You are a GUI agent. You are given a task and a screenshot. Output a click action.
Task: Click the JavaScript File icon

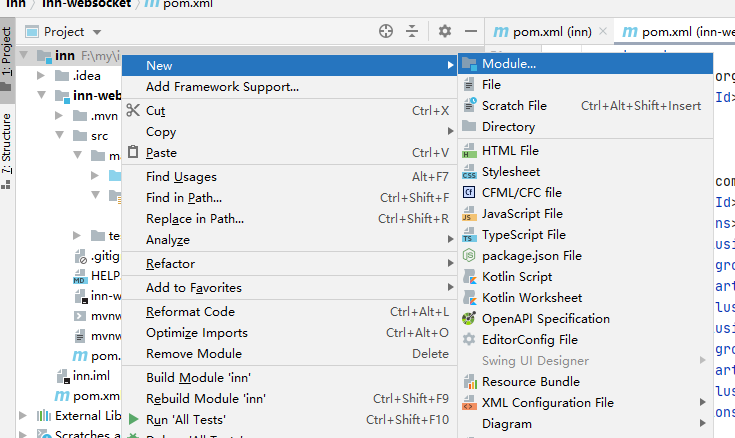pos(469,214)
